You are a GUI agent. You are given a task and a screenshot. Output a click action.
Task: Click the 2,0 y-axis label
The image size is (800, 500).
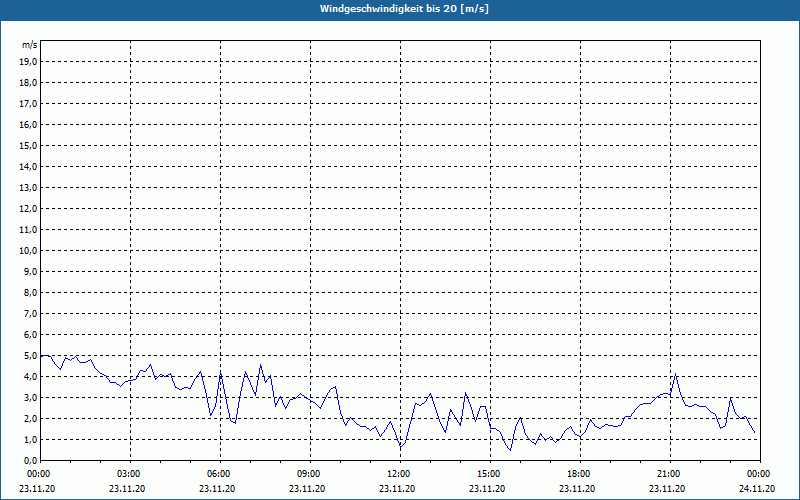tap(30, 419)
